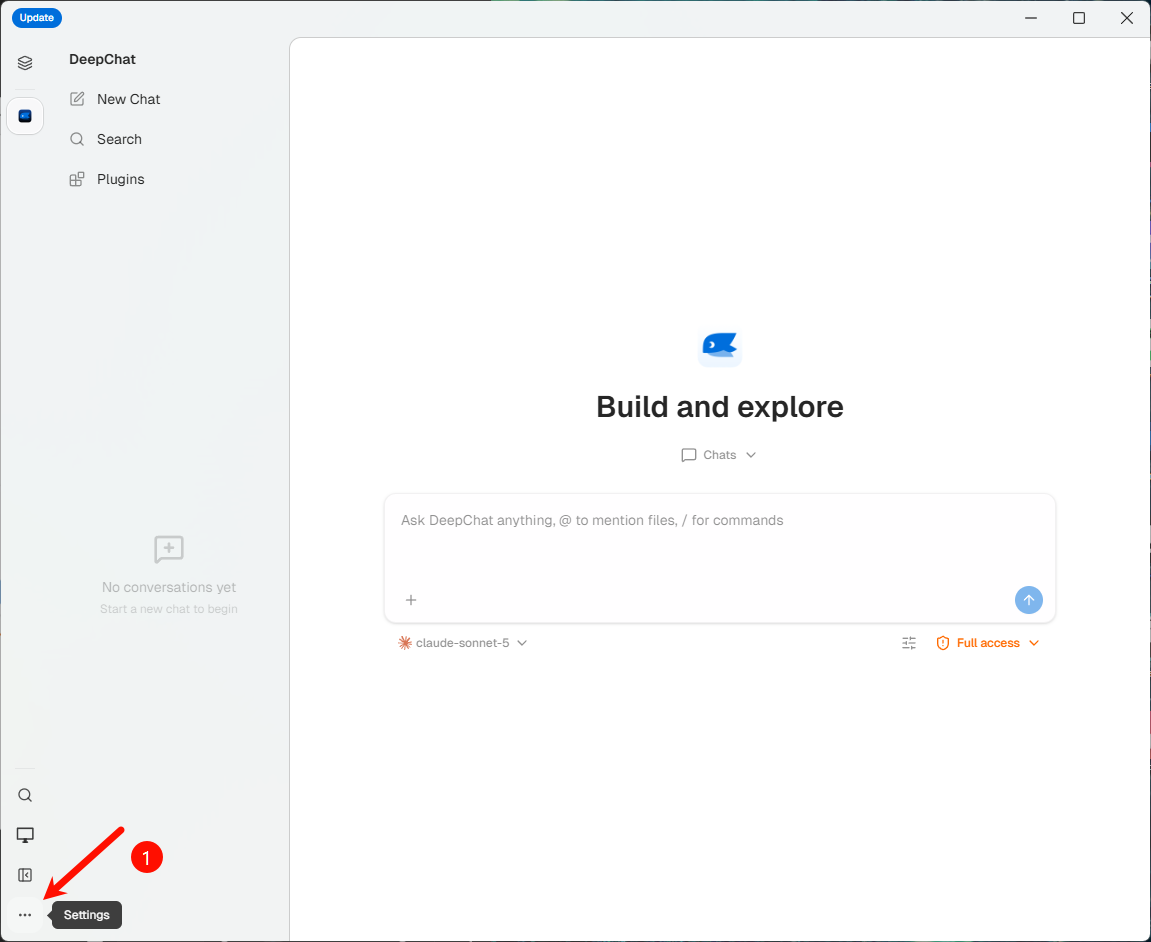Collapse sidebar with the panel toggle icon
This screenshot has height=942, width=1151.
coord(25,875)
